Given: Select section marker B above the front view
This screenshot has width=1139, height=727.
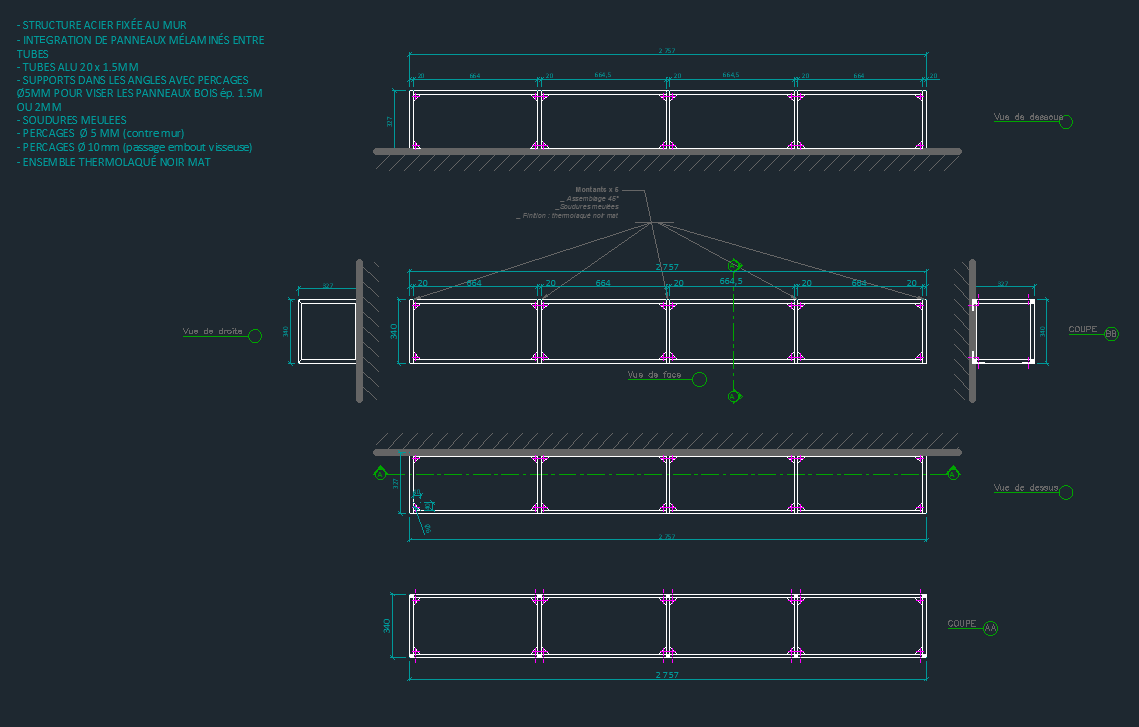Looking at the screenshot, I should [734, 266].
